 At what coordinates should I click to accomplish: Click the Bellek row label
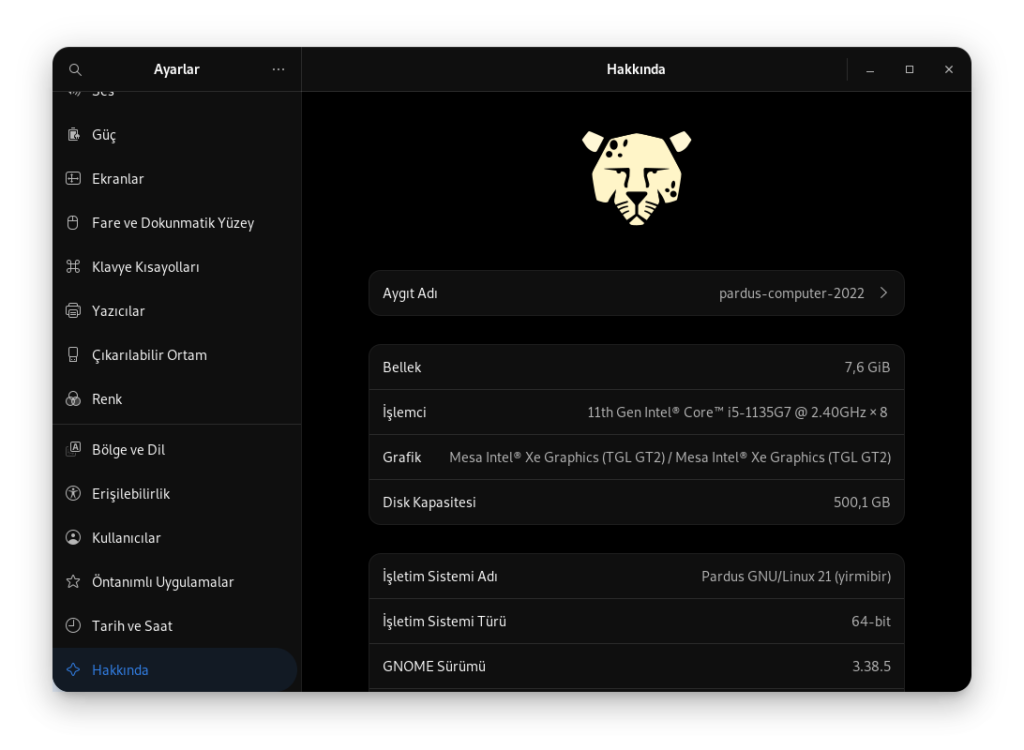pyautogui.click(x=402, y=367)
